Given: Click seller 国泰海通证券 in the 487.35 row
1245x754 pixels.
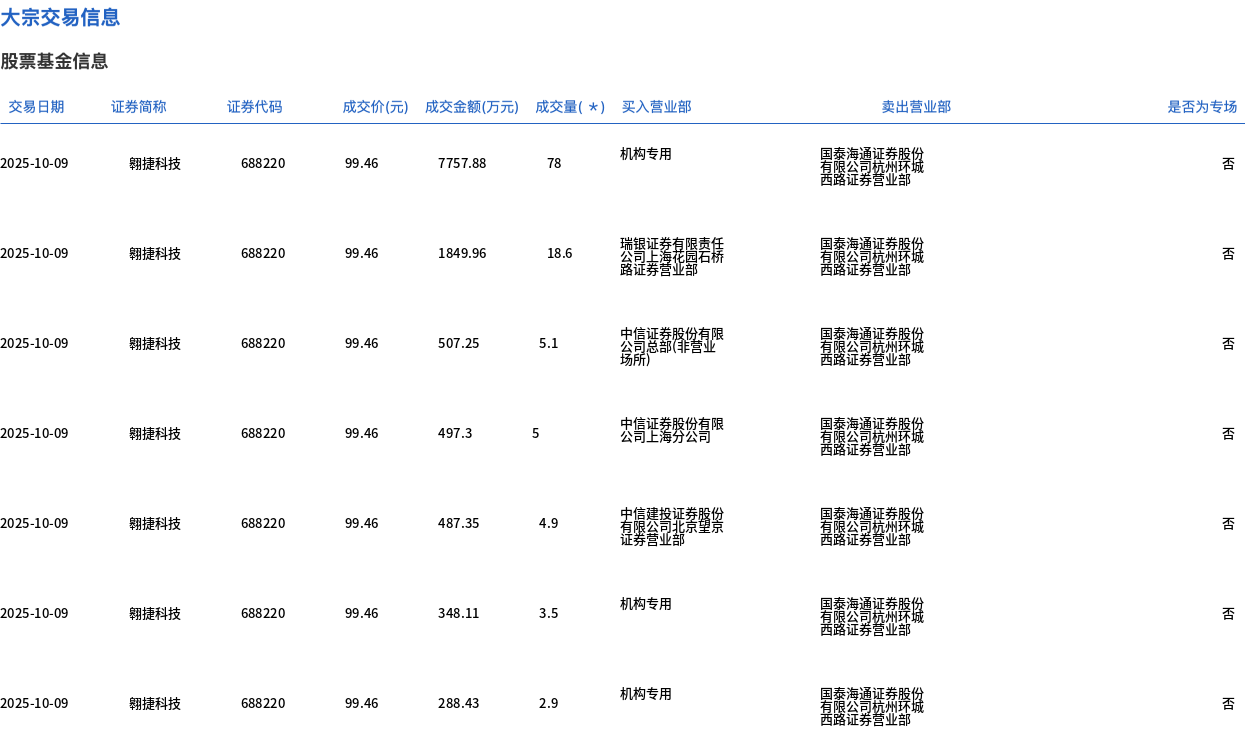Looking at the screenshot, I should pos(872,527).
